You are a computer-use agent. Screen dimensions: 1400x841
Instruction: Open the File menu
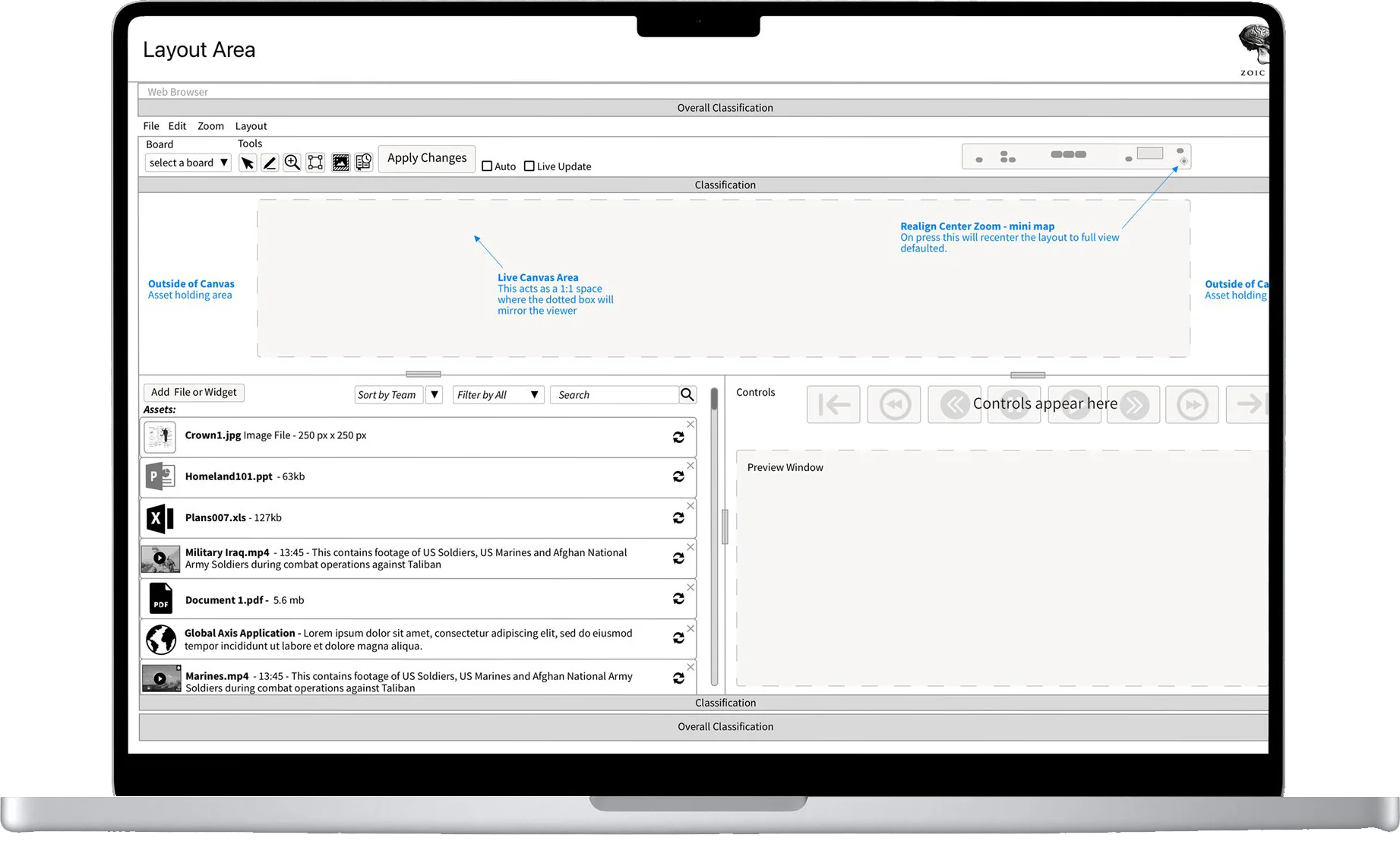pos(151,126)
